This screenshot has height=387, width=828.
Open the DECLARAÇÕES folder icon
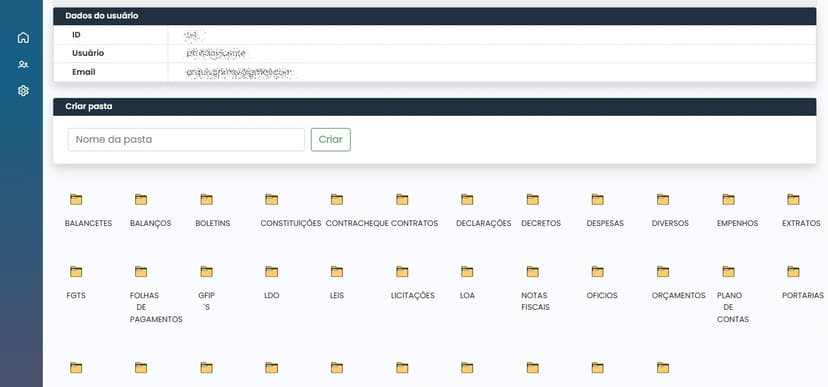click(467, 200)
